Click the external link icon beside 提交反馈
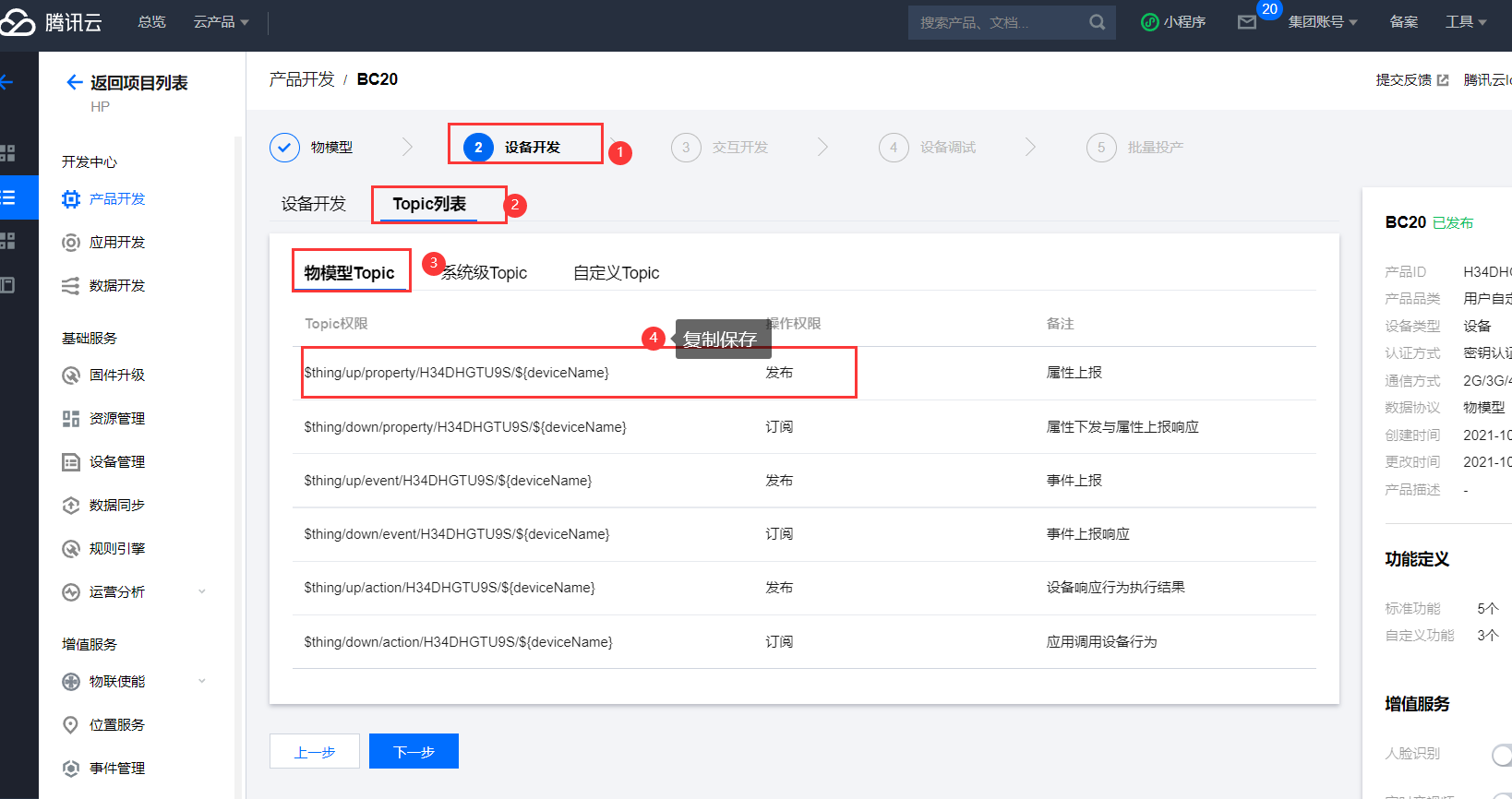The width and height of the screenshot is (1512, 799). tap(1443, 80)
